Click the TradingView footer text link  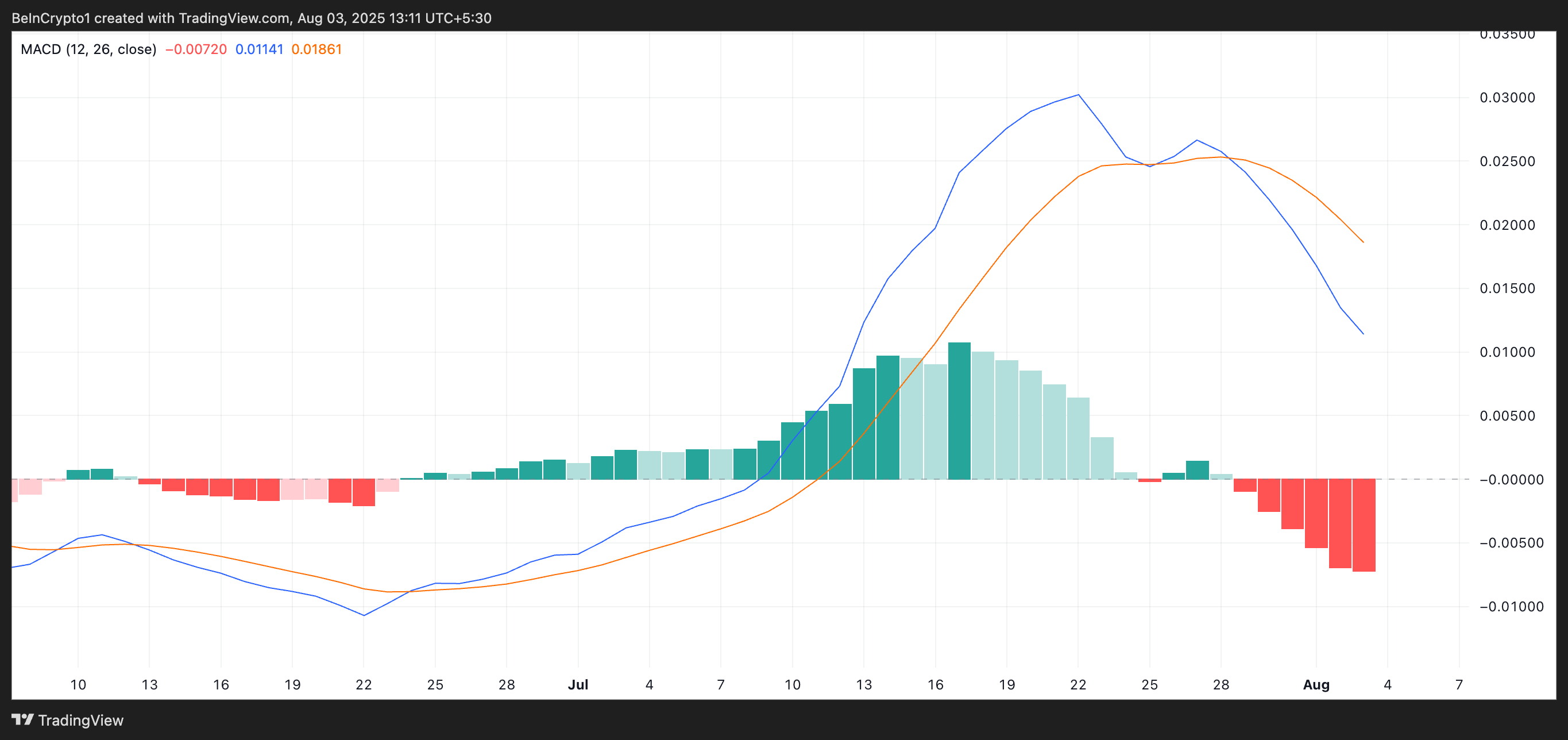(x=80, y=720)
